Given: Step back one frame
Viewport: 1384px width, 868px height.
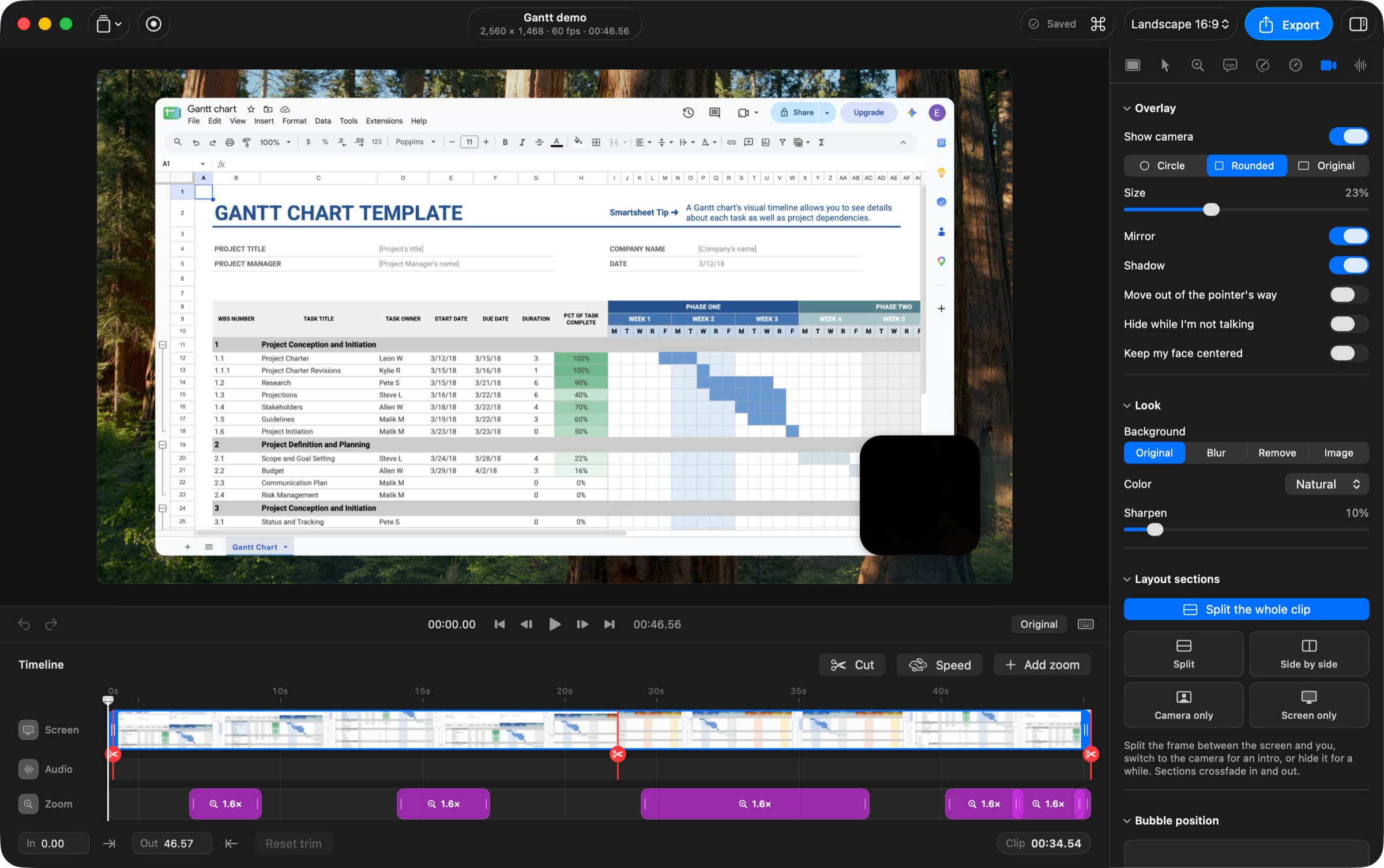Looking at the screenshot, I should [526, 624].
